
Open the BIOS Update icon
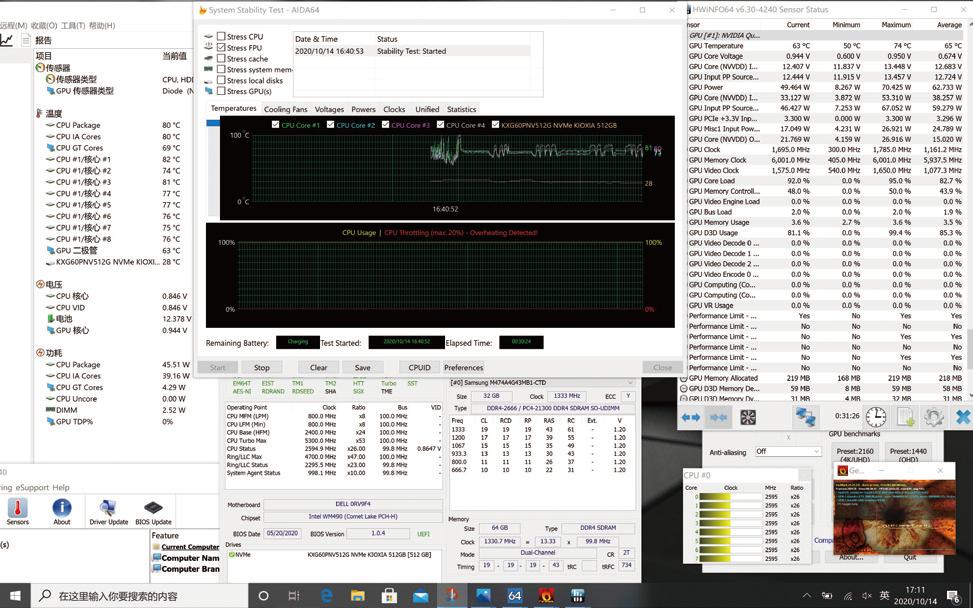tap(153, 509)
